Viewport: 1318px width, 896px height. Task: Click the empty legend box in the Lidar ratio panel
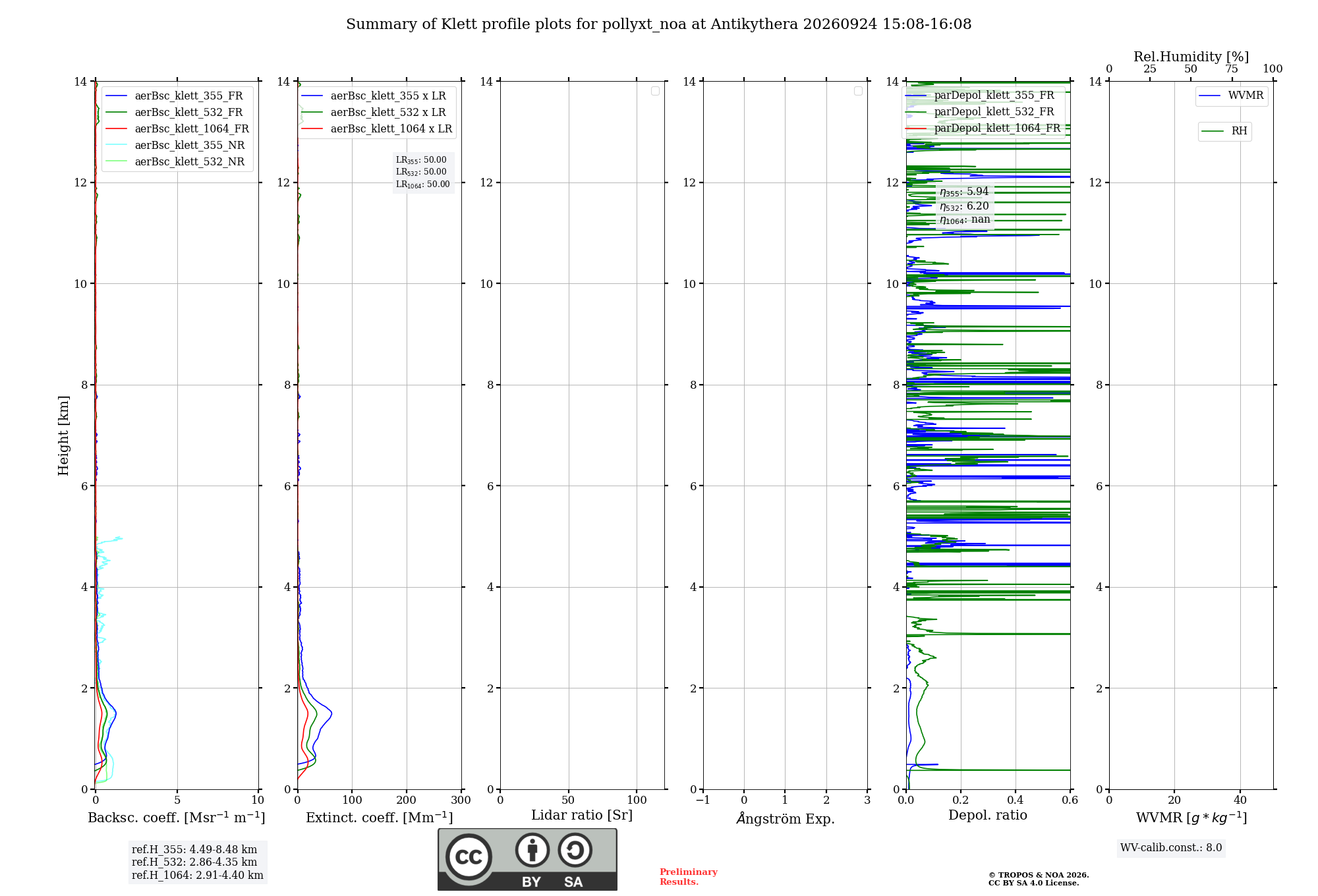coord(655,91)
